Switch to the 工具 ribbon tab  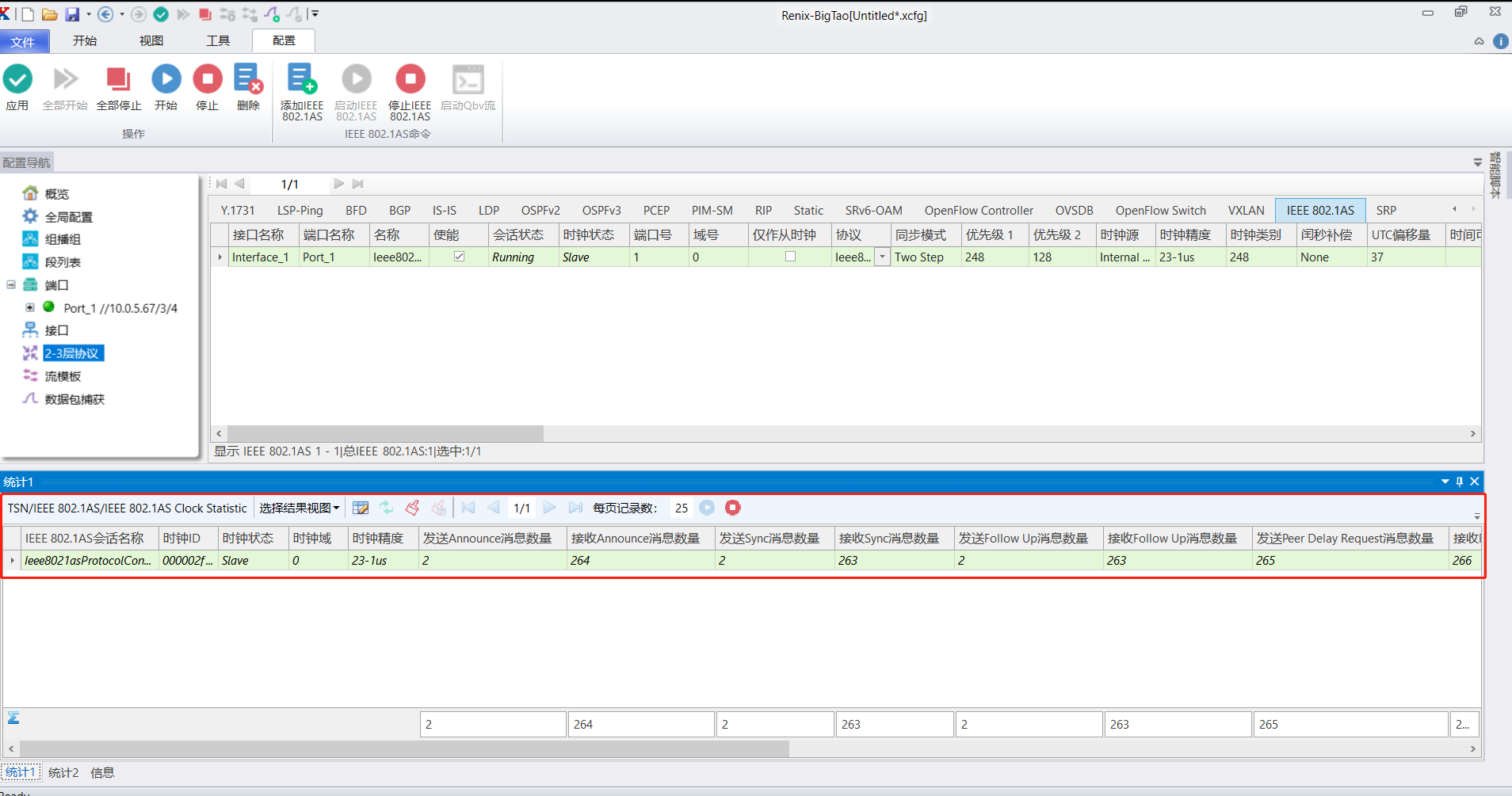tap(218, 40)
